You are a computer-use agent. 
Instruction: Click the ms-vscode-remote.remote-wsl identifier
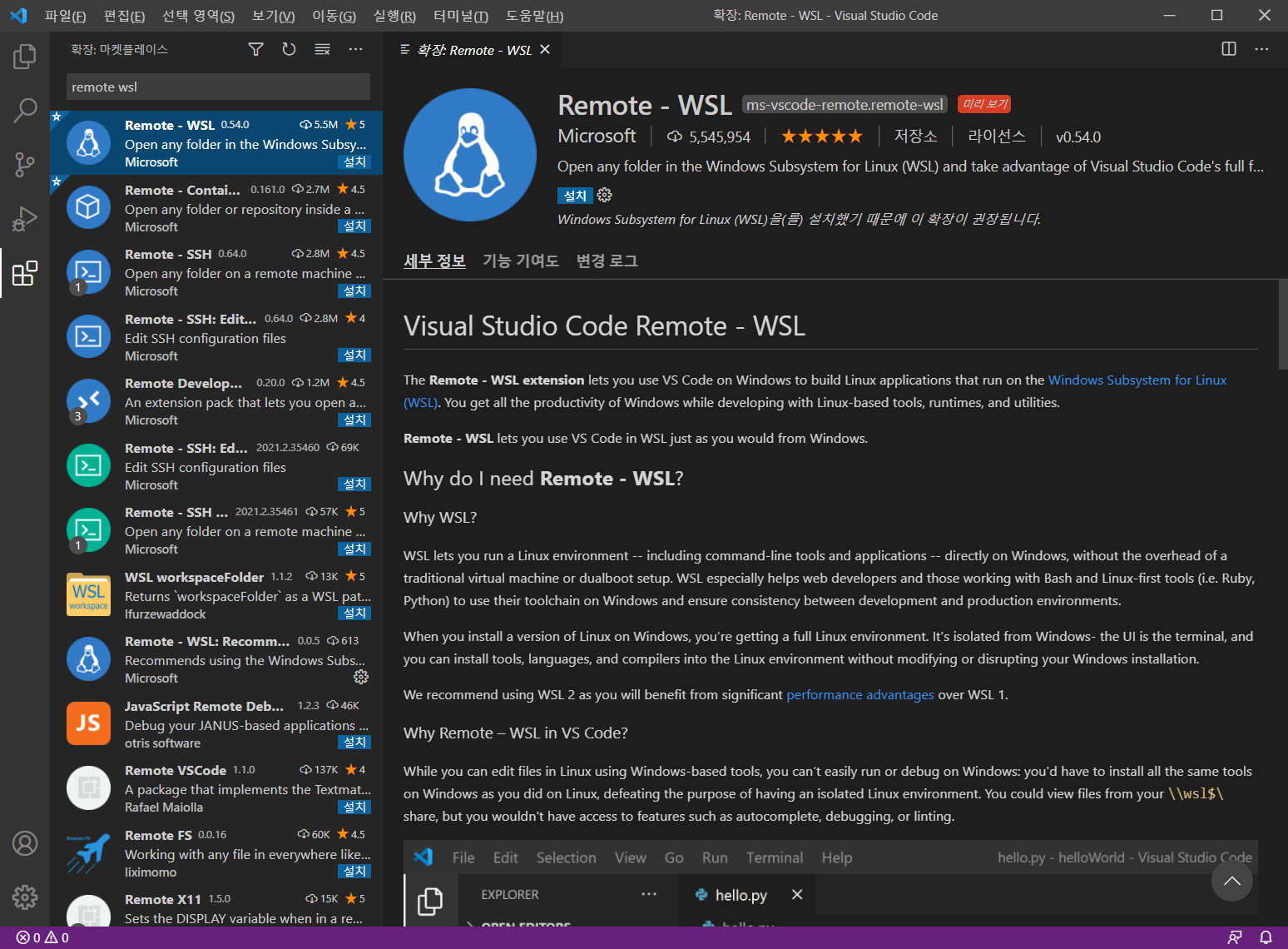pos(845,105)
